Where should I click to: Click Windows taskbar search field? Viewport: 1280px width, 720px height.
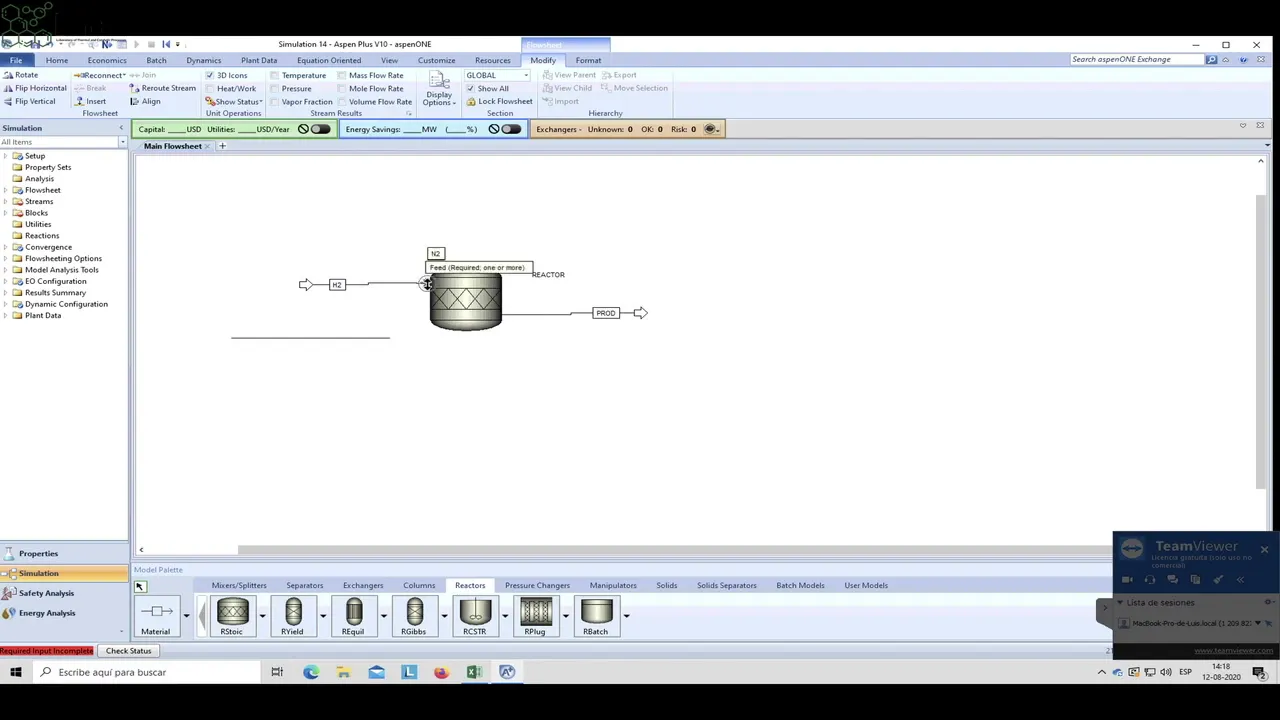146,672
